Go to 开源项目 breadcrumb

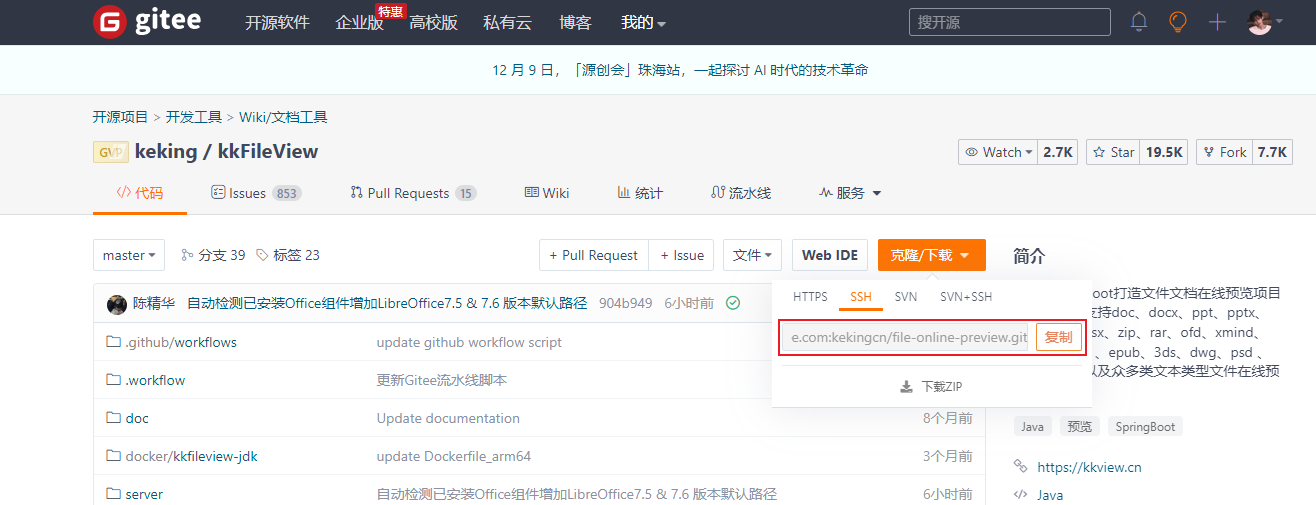(x=120, y=117)
